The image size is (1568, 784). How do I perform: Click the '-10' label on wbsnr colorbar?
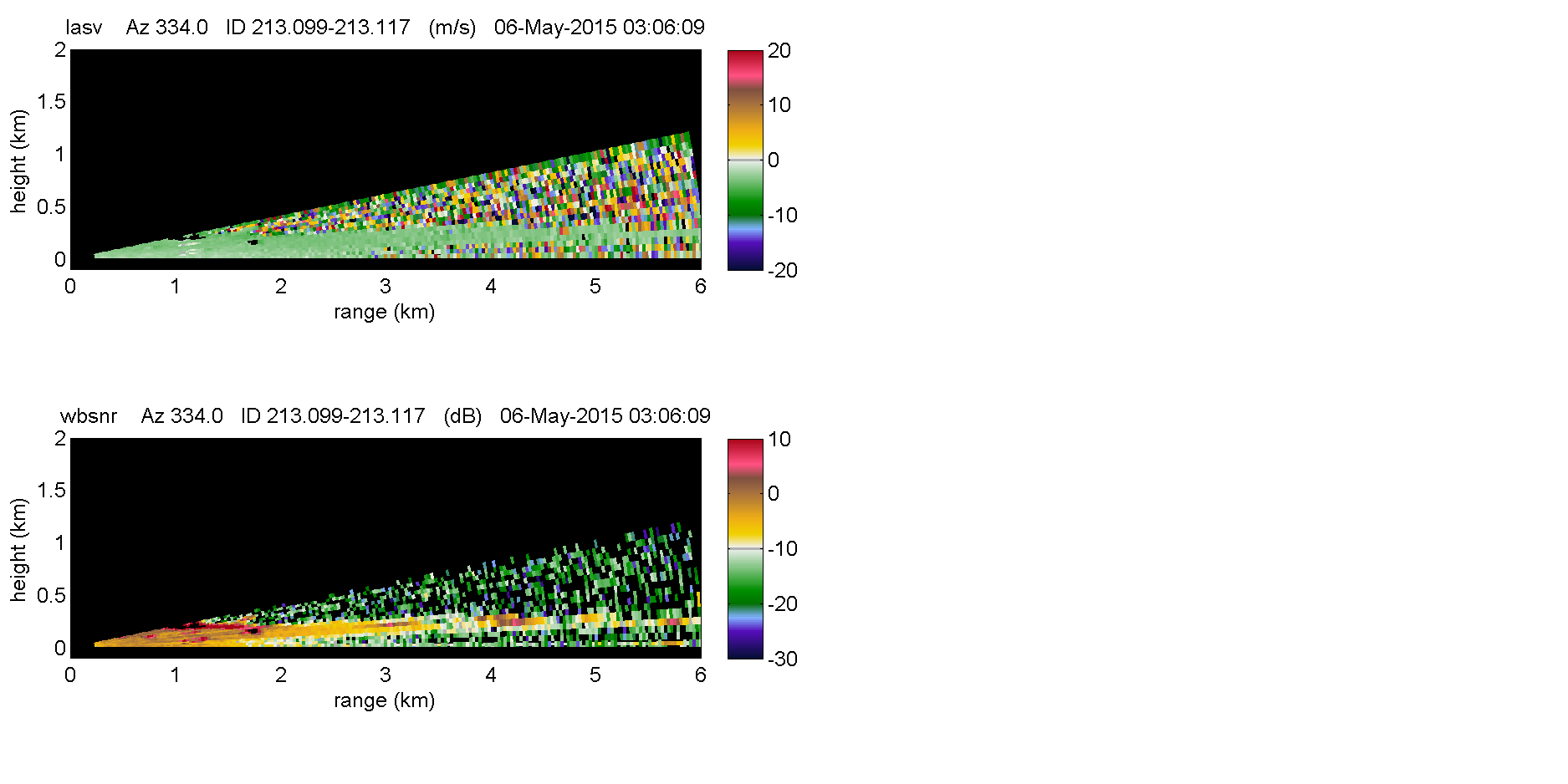click(x=783, y=549)
